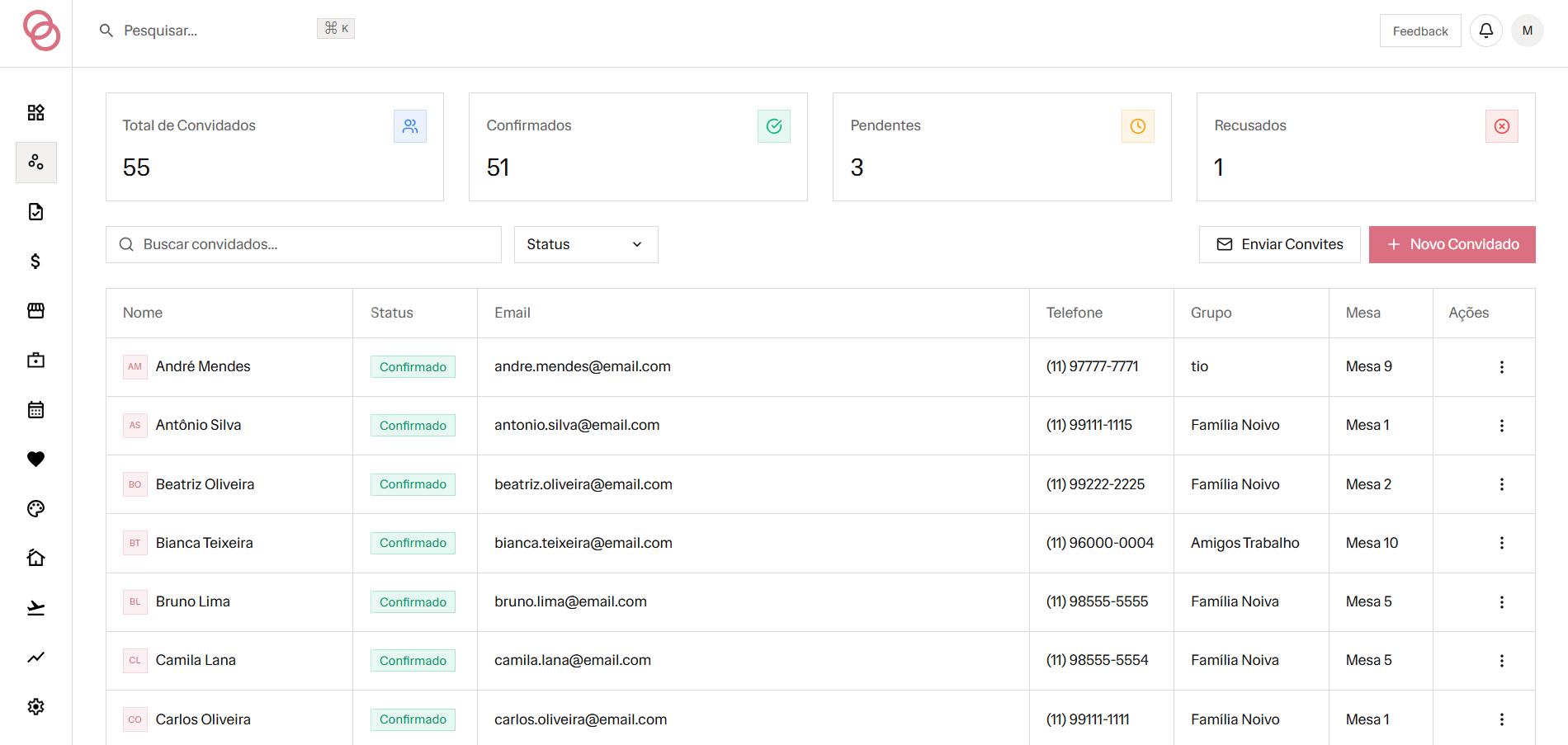Click the Confirmados check circle icon
Image resolution: width=1568 pixels, height=745 pixels.
(x=774, y=126)
